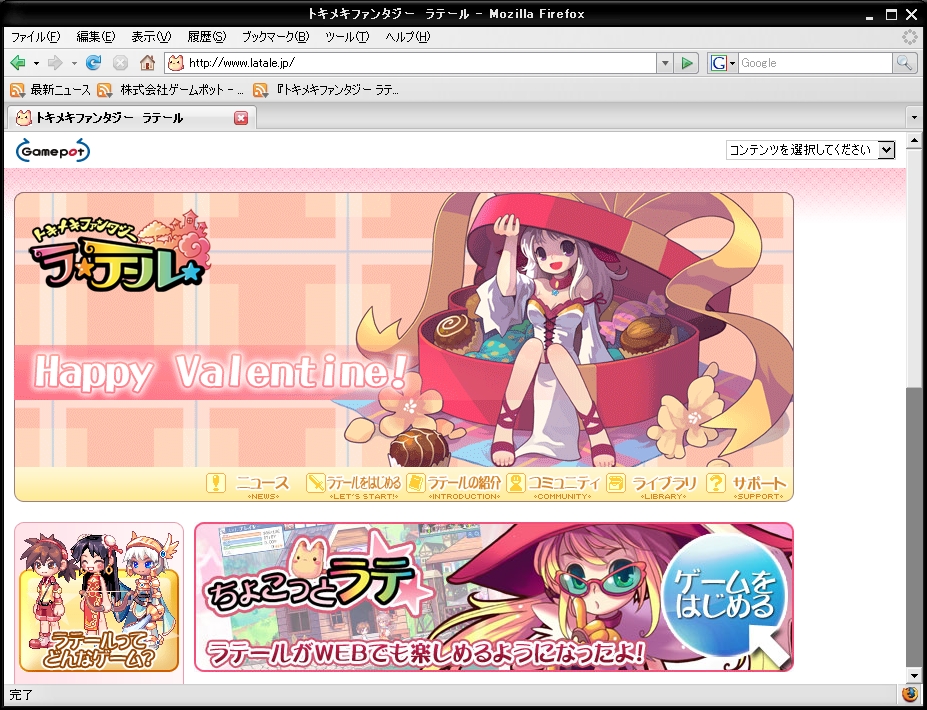Expand the address bar URL history dropdown
Image resolution: width=927 pixels, height=710 pixels.
[665, 63]
